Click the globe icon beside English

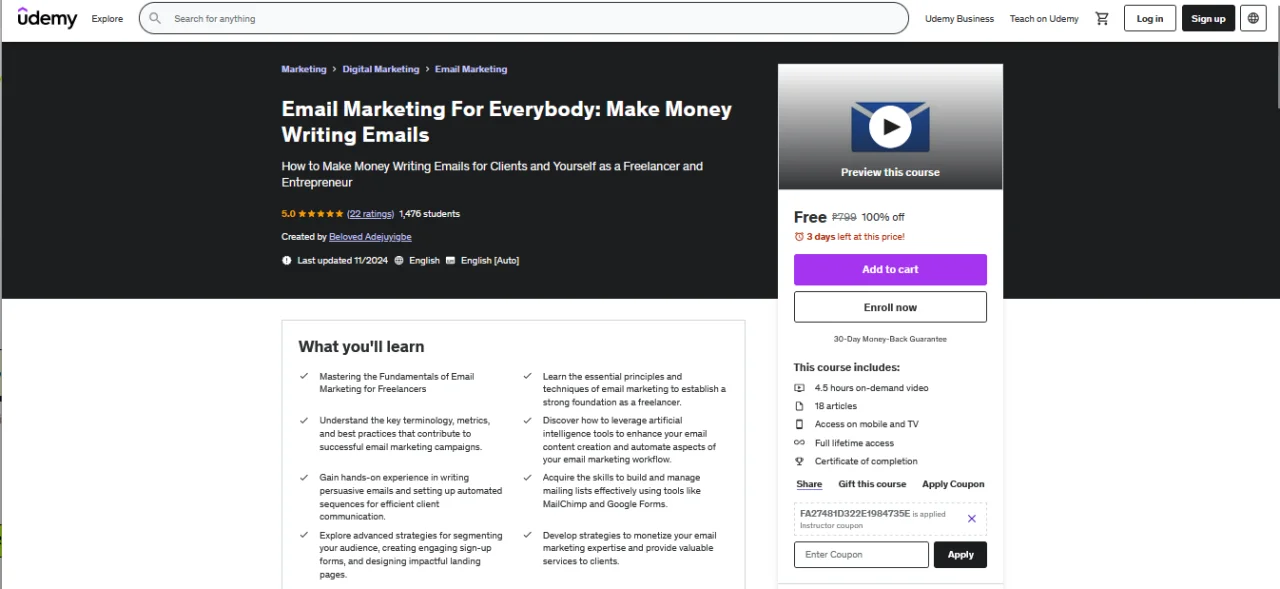coord(399,261)
